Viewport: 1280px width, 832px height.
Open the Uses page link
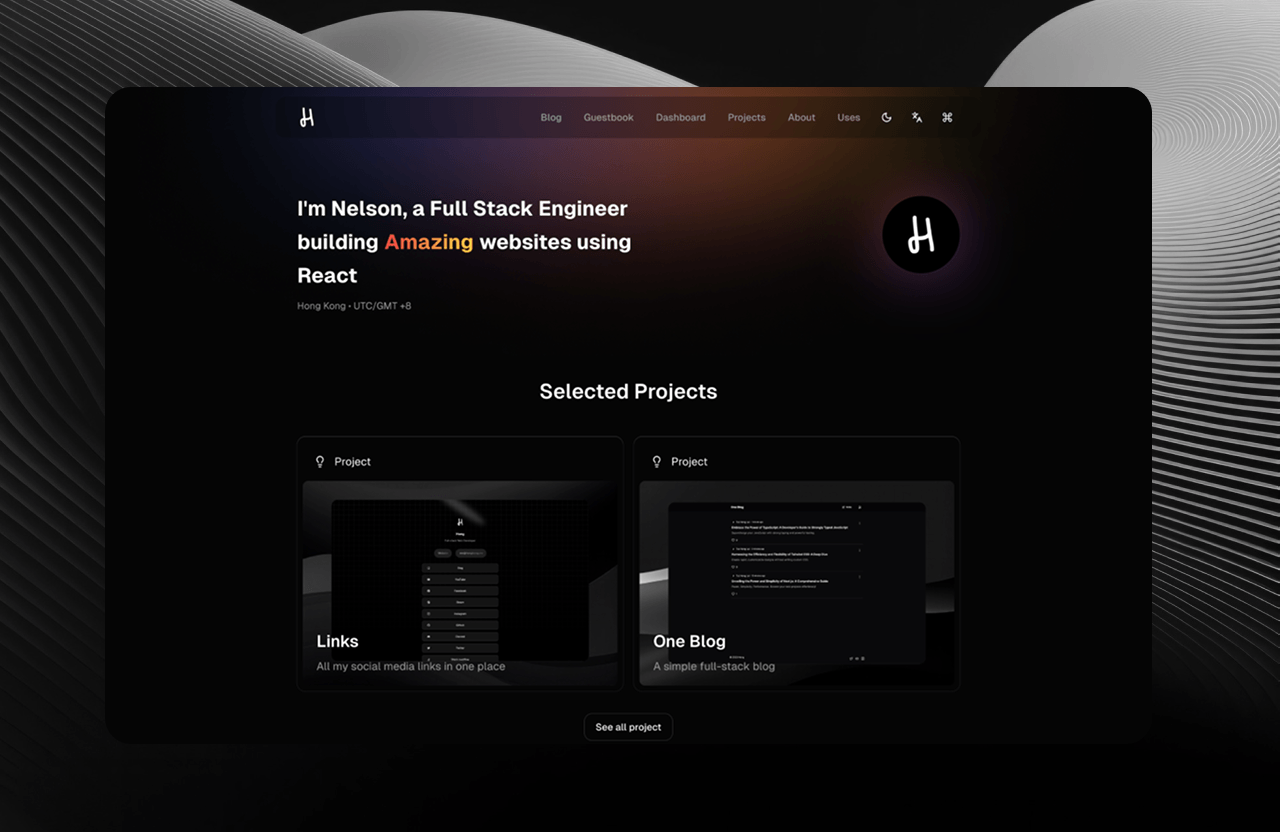(x=848, y=118)
